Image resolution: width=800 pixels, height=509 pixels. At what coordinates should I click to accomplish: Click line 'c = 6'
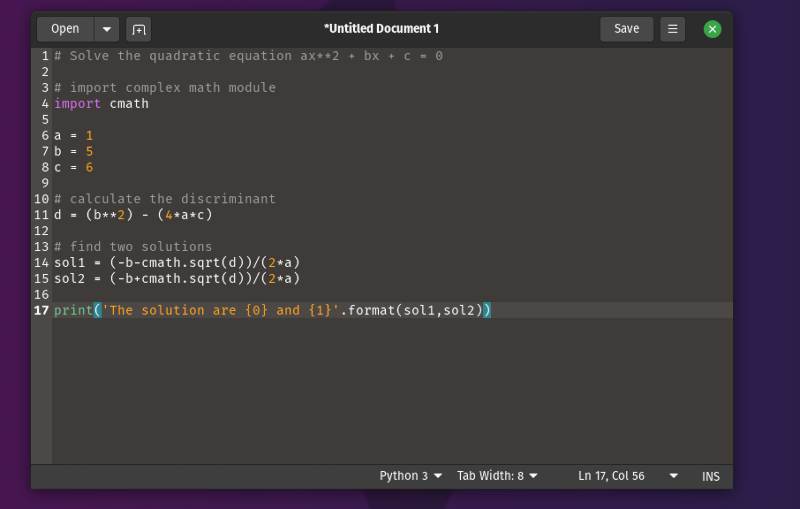73,167
